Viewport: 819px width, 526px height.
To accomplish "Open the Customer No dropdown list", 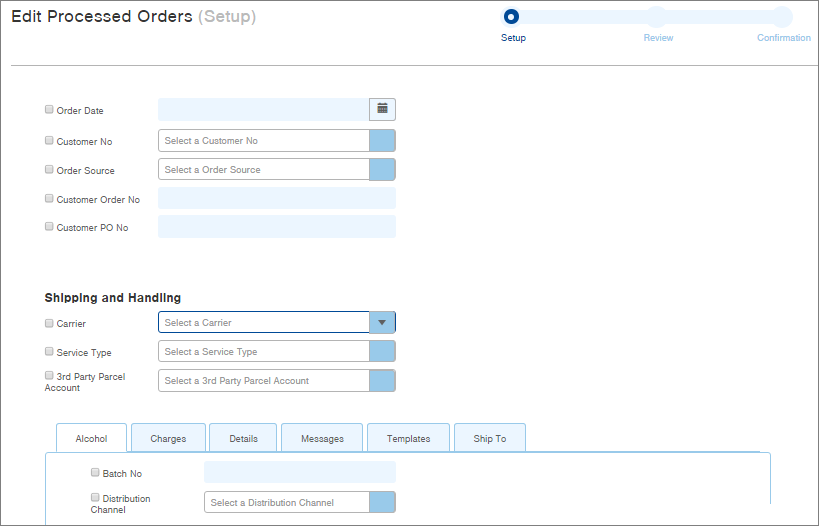I will pos(382,141).
